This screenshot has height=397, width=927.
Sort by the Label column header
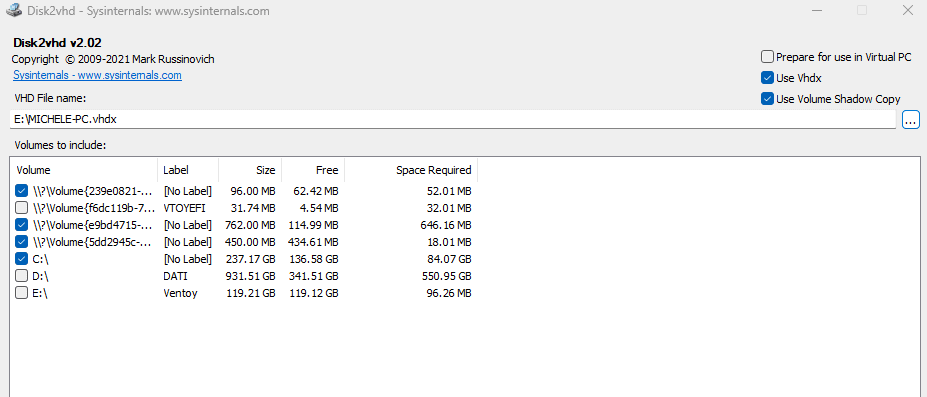[x=188, y=170]
